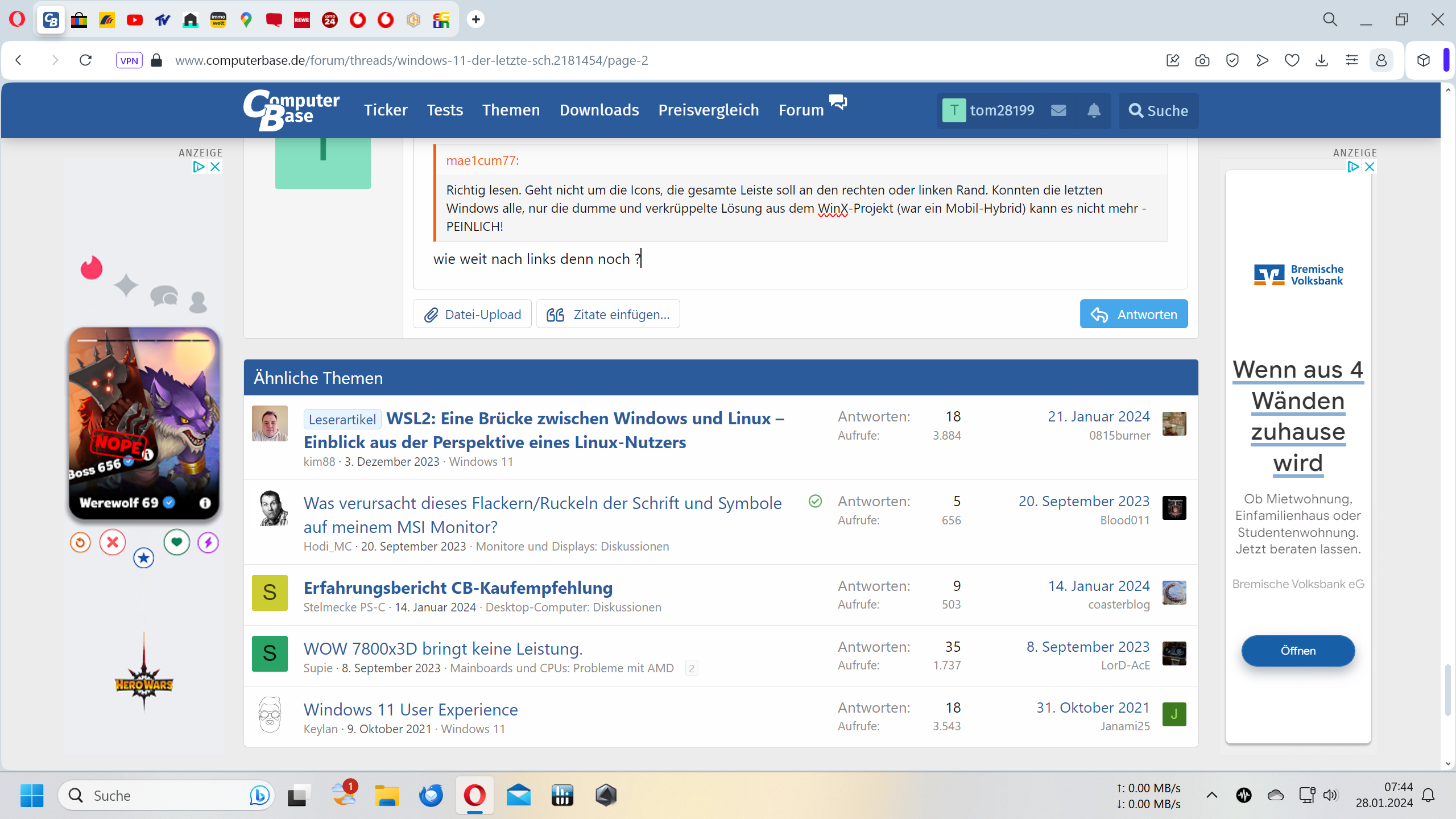Toggle the VPN badge in address bar
Viewport: 1456px width, 819px height.
click(129, 60)
